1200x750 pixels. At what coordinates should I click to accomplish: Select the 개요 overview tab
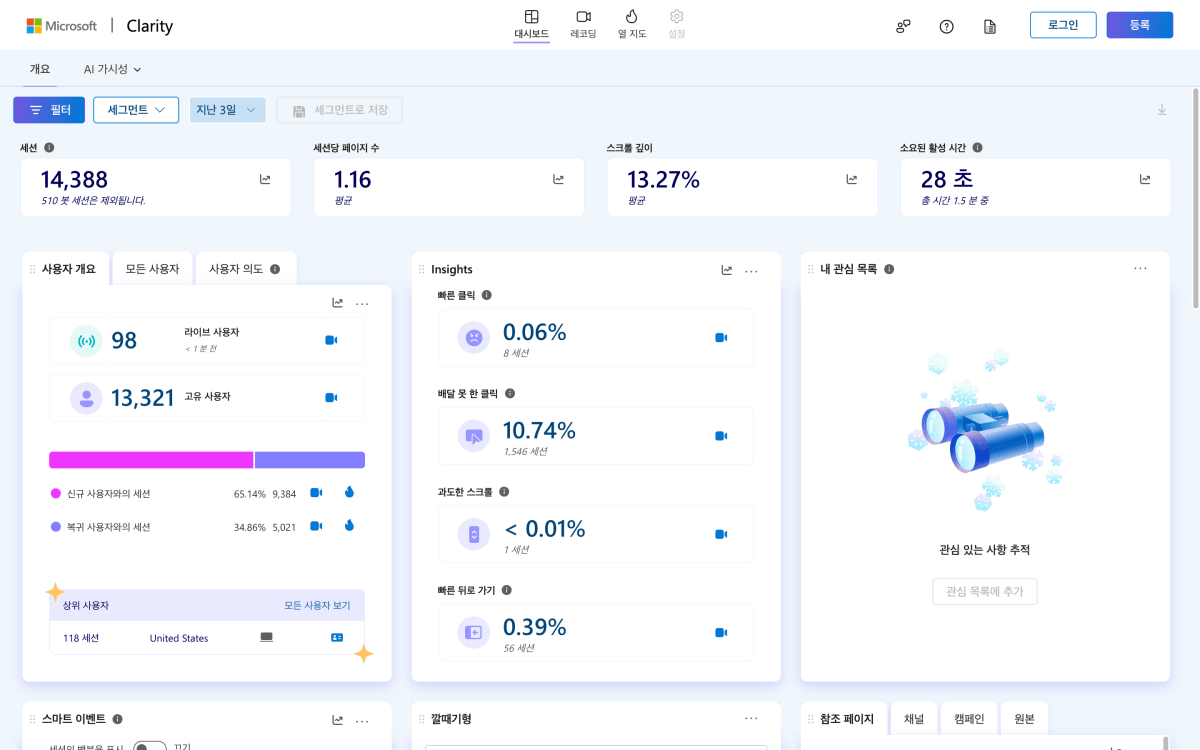click(x=40, y=69)
